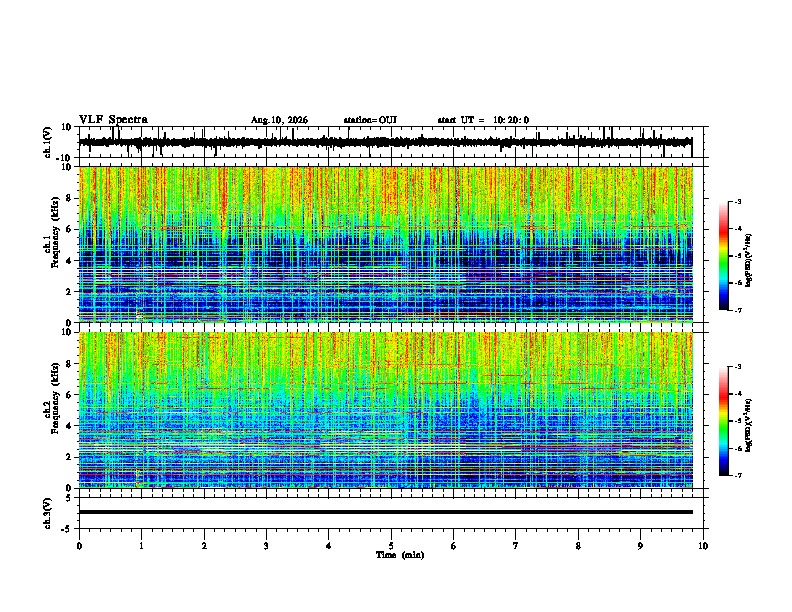Click the "8" kHz tick on ch.1 spectrogram

tap(70, 198)
